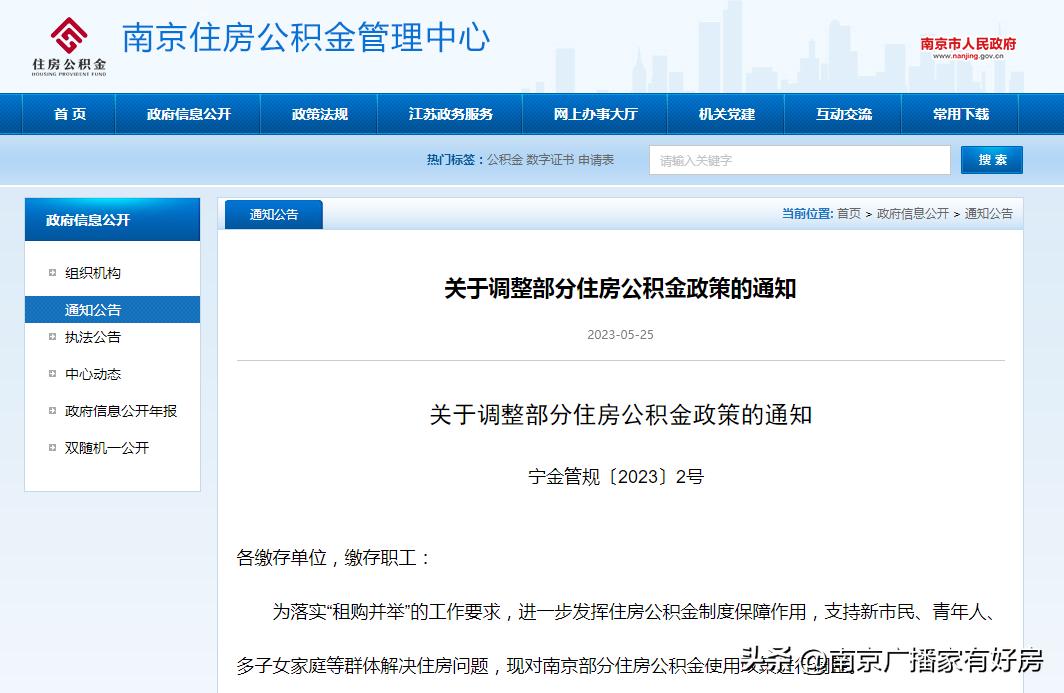The image size is (1064, 693).
Task: Select 中心动态 in the sidebar
Action: click(x=92, y=374)
